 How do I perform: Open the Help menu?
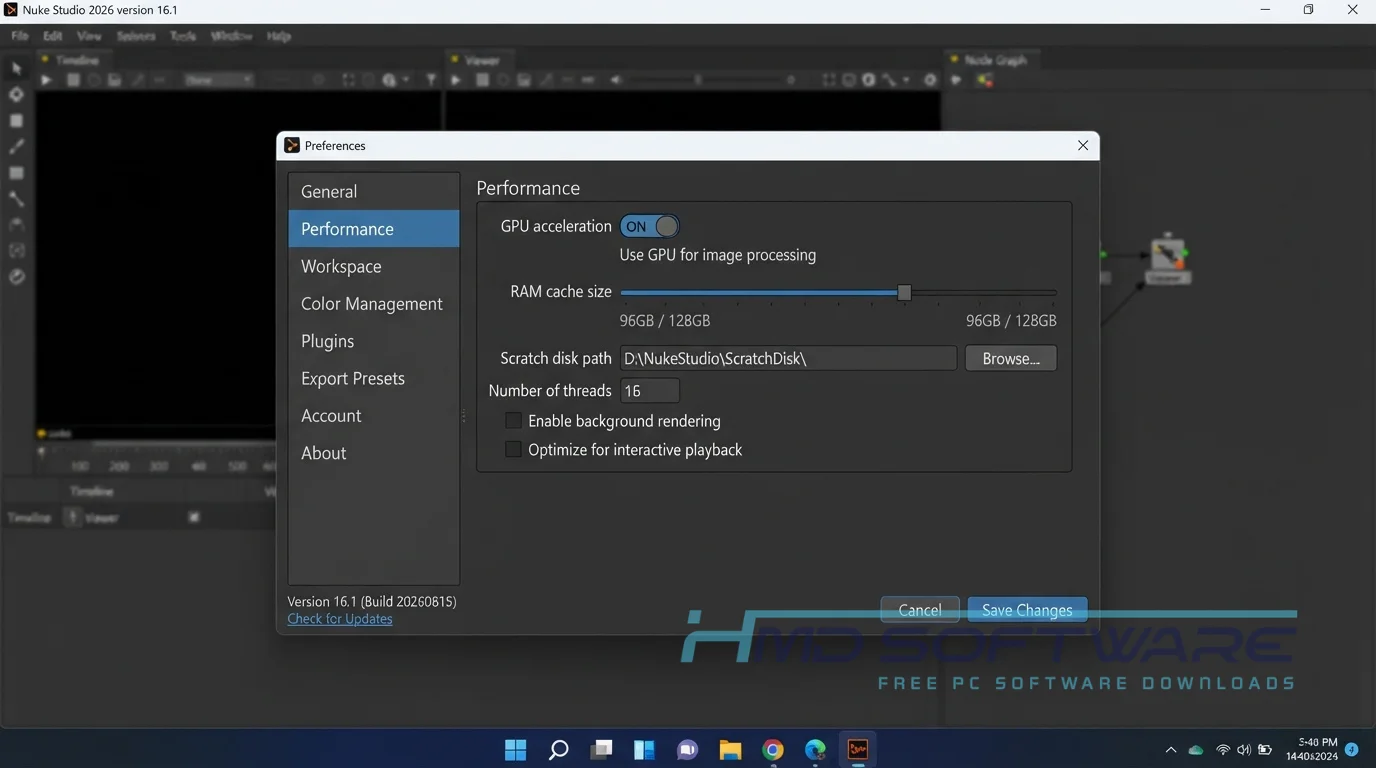pyautogui.click(x=279, y=36)
